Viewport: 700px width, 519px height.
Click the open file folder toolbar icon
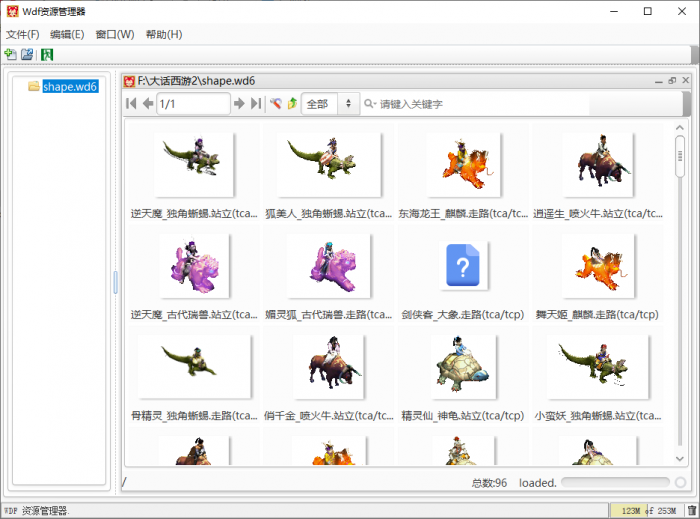point(27,54)
